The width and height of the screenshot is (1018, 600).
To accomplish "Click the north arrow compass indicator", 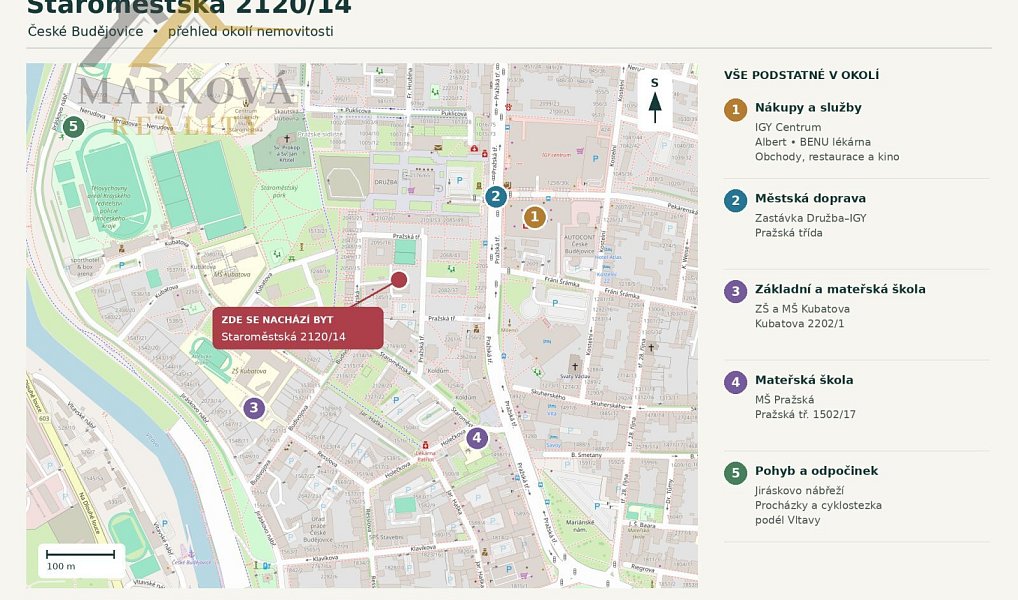I will [654, 101].
